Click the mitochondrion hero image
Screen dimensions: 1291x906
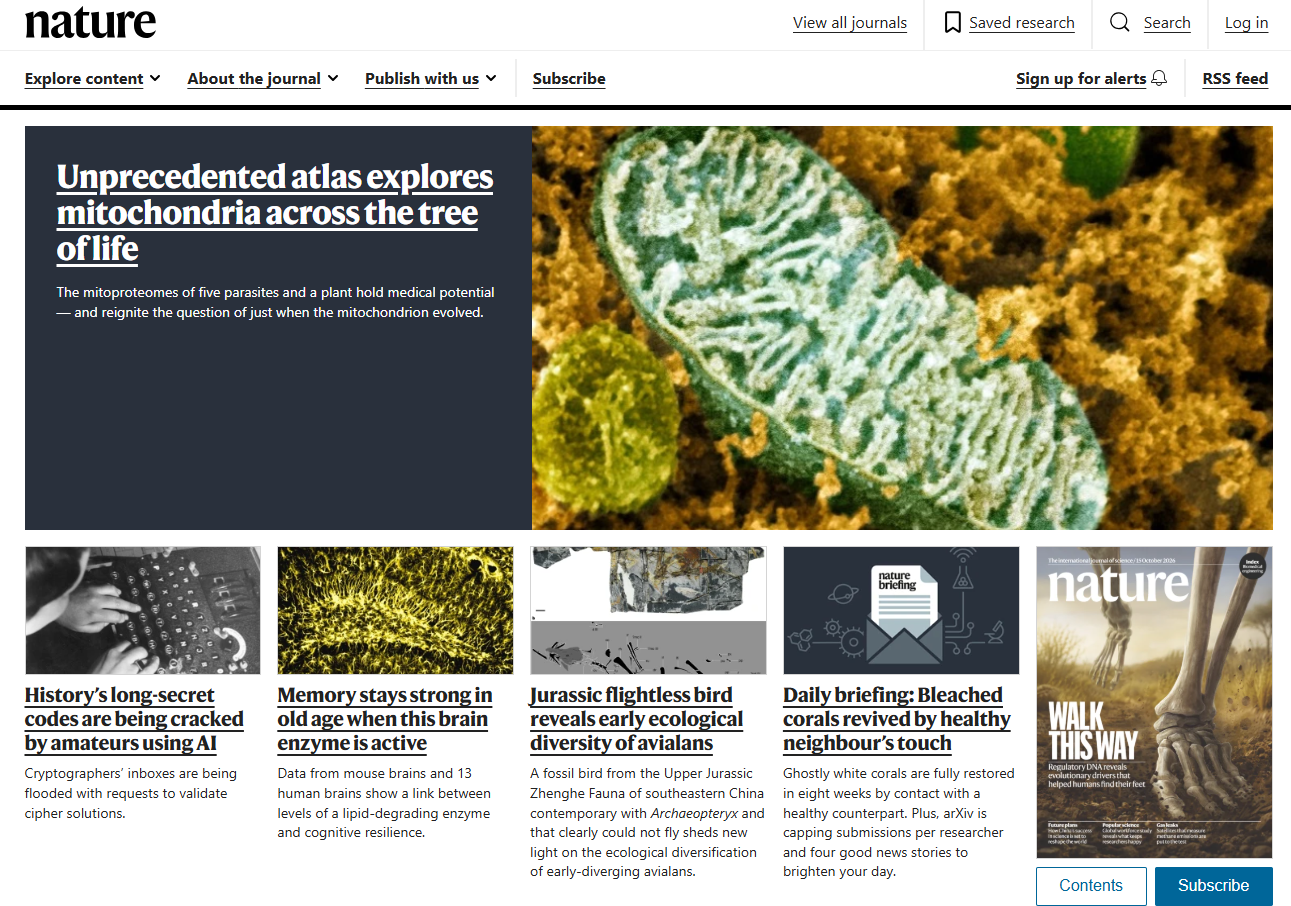pos(902,328)
